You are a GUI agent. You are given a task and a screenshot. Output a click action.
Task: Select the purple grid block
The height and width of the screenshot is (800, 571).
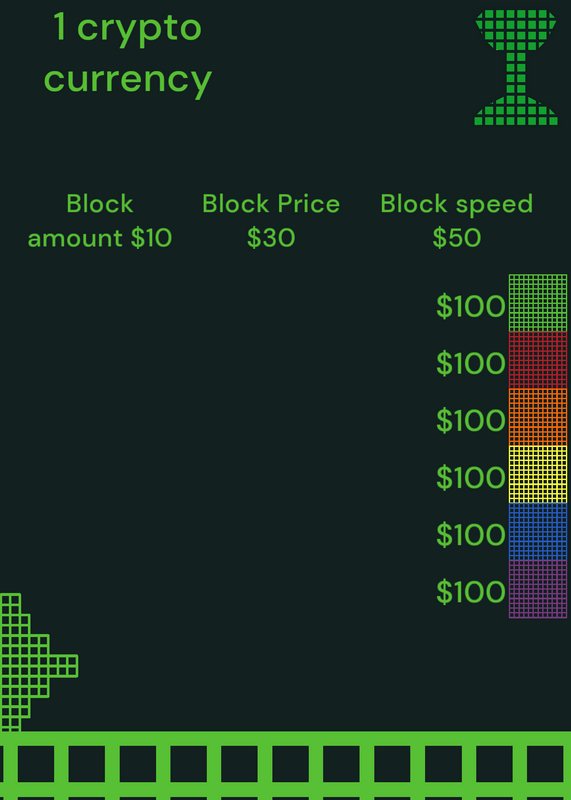[x=538, y=589]
